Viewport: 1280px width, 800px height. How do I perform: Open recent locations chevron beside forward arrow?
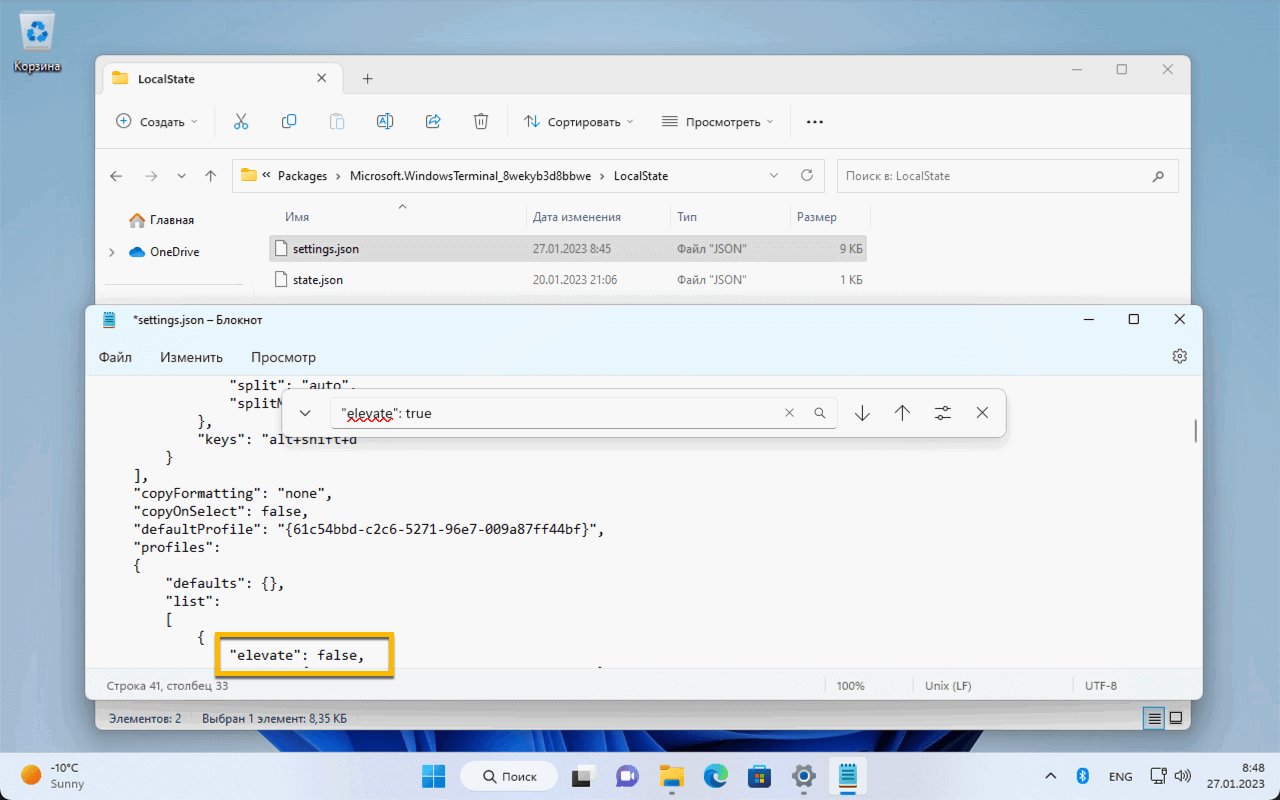(181, 176)
